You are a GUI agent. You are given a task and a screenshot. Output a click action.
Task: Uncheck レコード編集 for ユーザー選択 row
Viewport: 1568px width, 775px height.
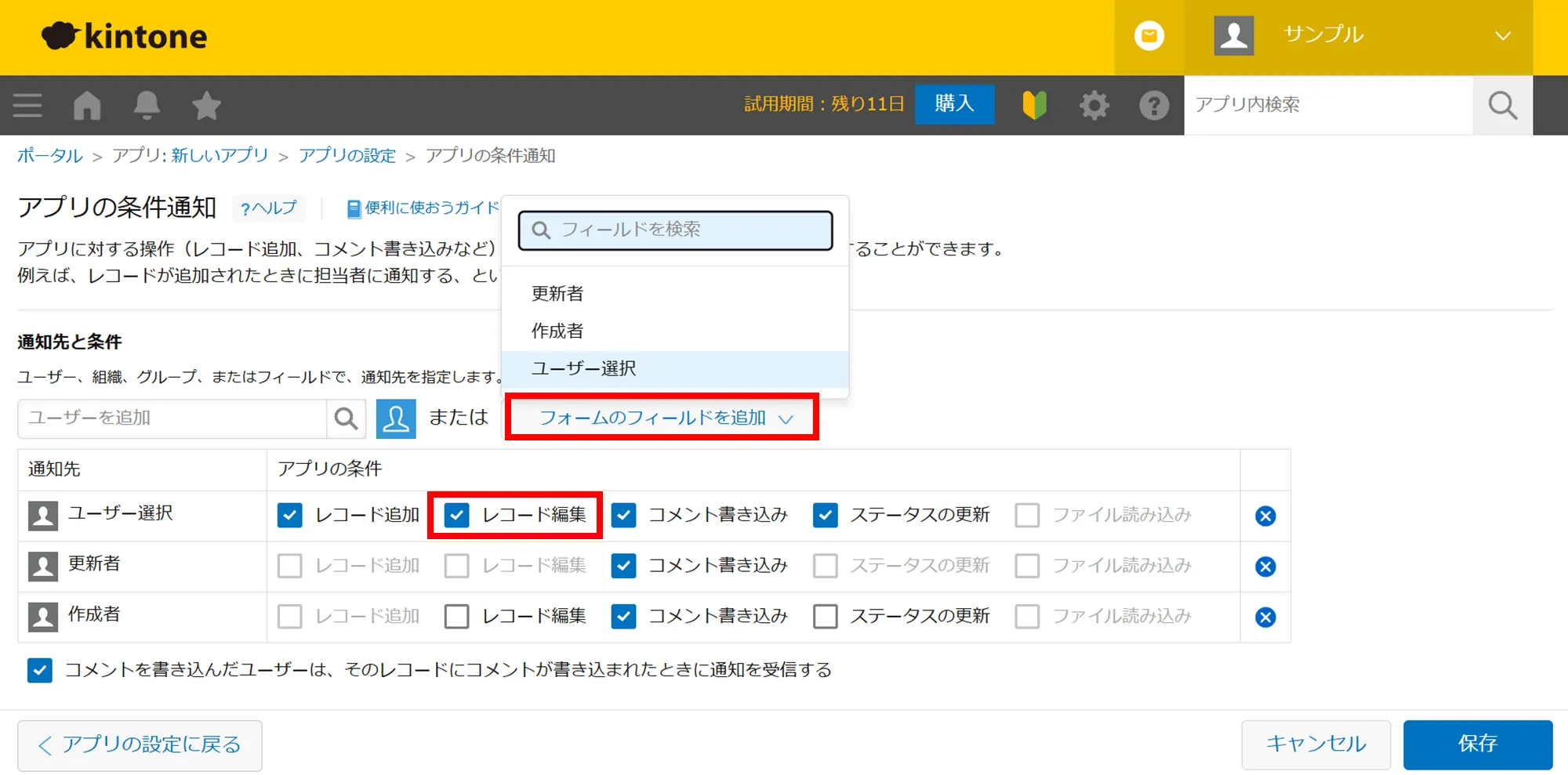(456, 516)
